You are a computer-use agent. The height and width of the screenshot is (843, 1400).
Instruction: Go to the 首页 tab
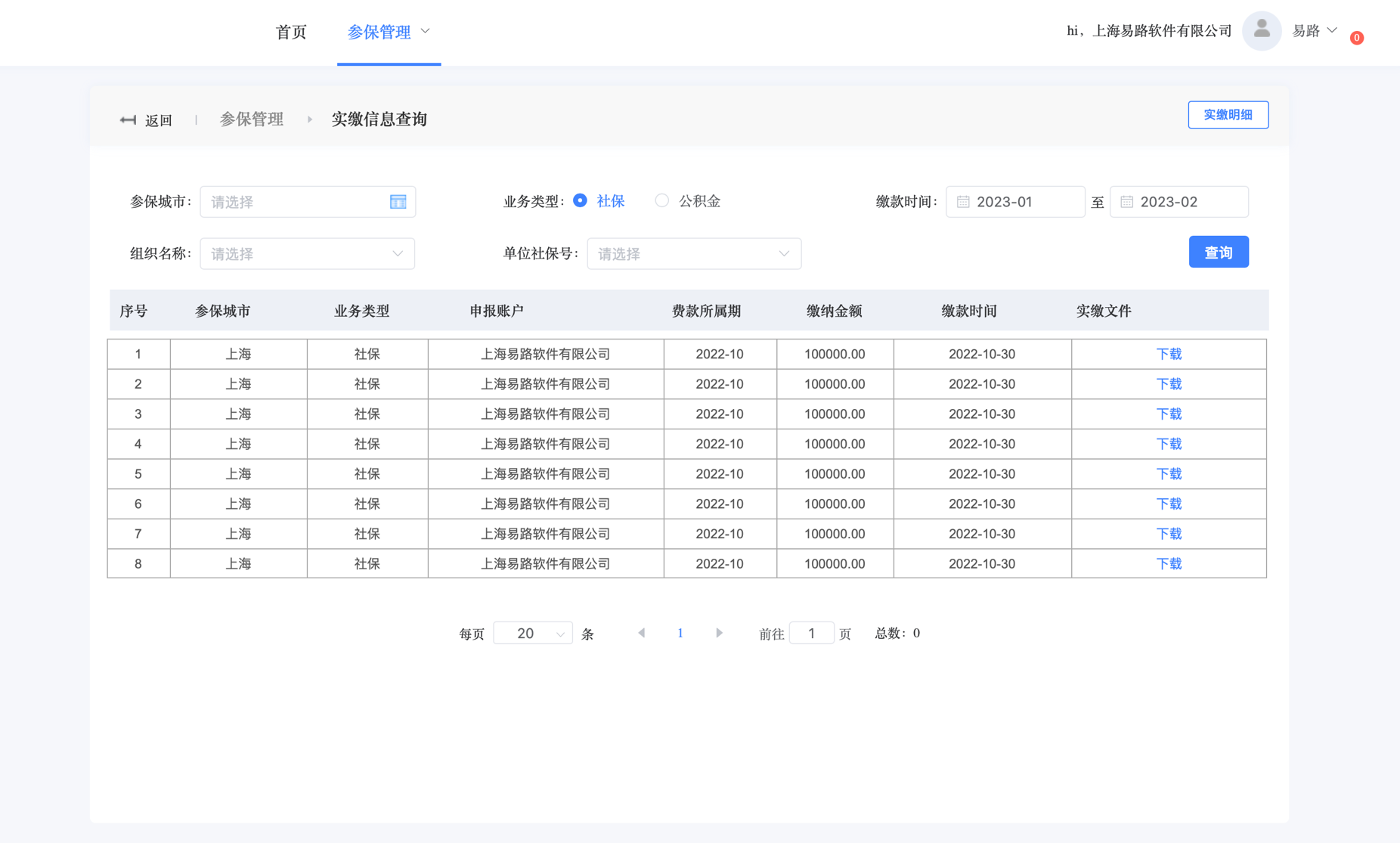click(x=291, y=32)
